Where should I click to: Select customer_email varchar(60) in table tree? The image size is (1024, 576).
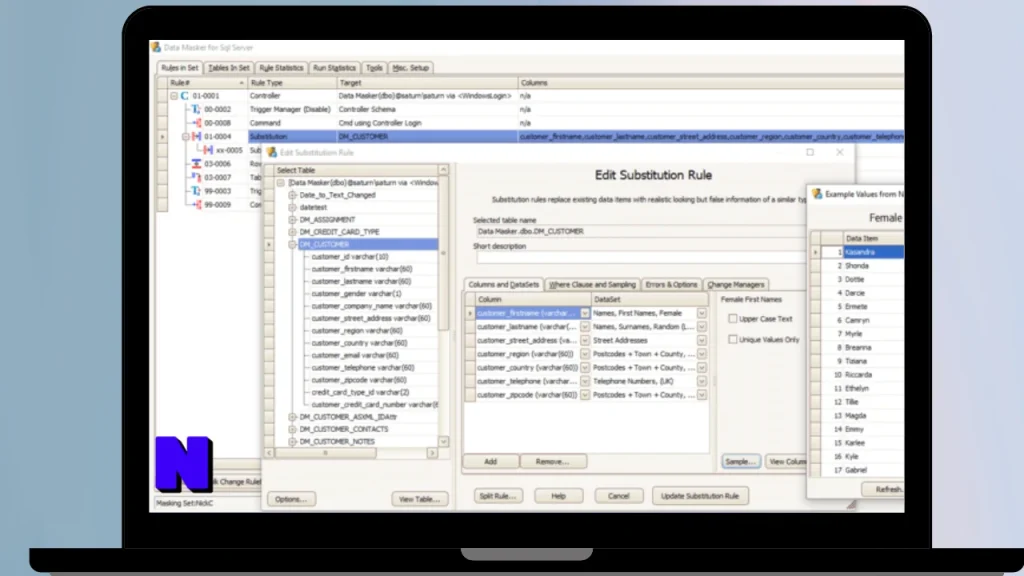click(x=355, y=355)
